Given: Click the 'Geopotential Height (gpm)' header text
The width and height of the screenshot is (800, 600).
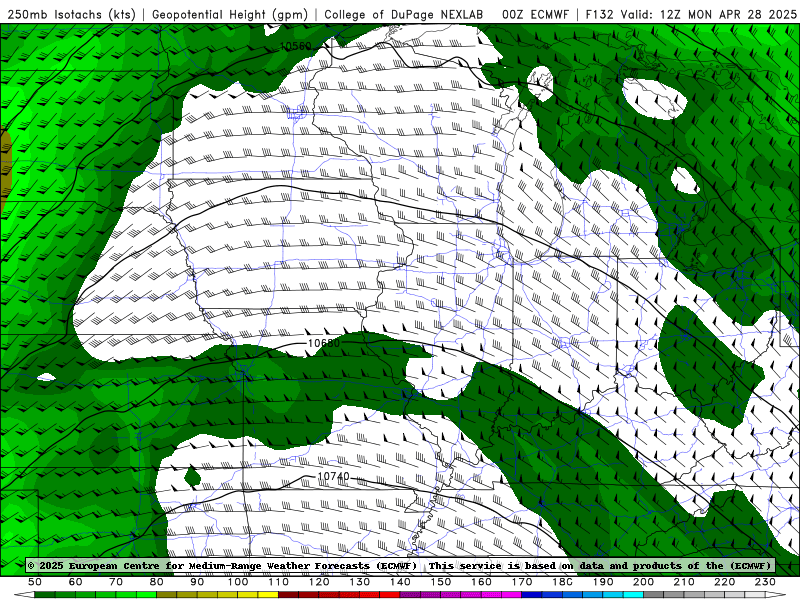Looking at the screenshot, I should click(x=230, y=14).
